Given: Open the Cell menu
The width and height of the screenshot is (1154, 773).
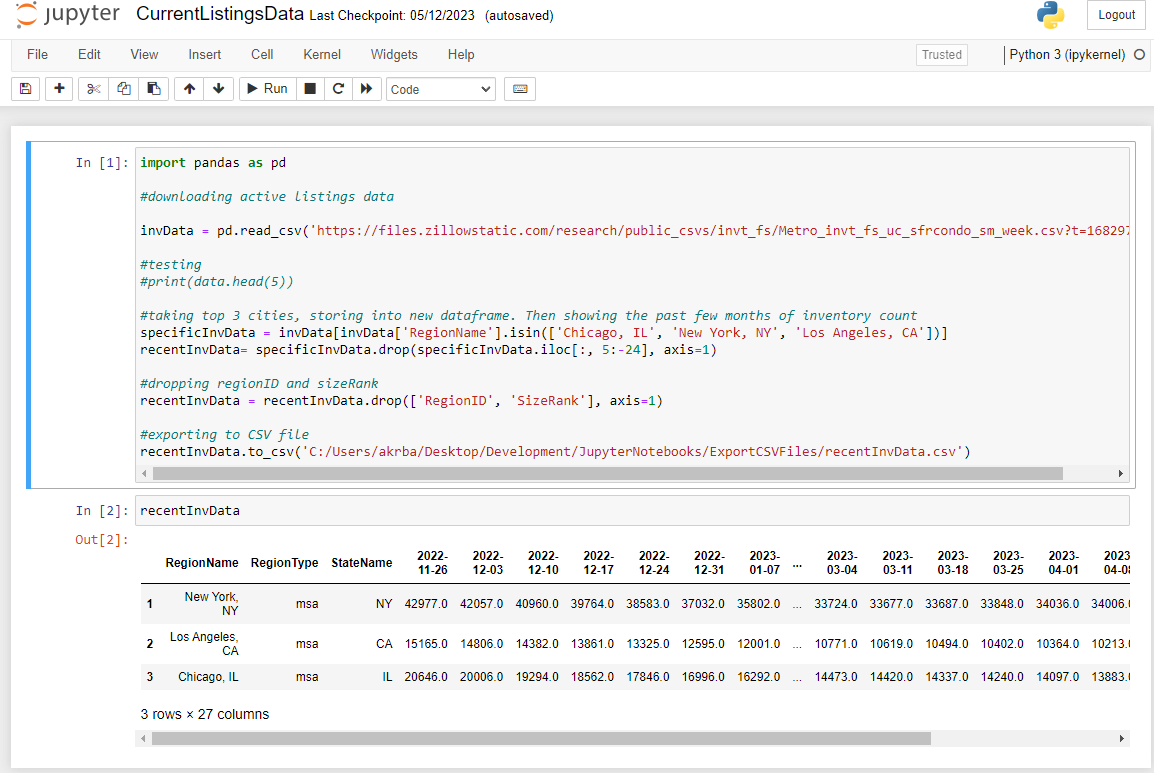Looking at the screenshot, I should click(x=262, y=55).
